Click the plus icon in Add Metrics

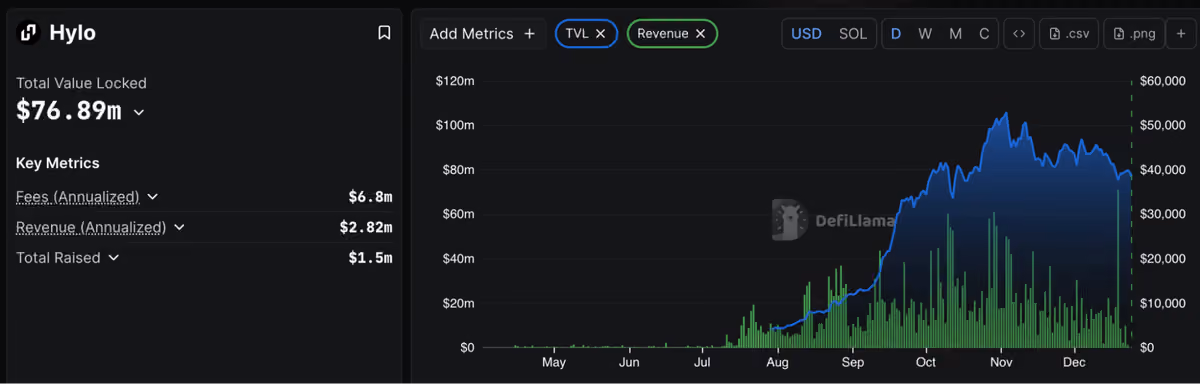[530, 33]
